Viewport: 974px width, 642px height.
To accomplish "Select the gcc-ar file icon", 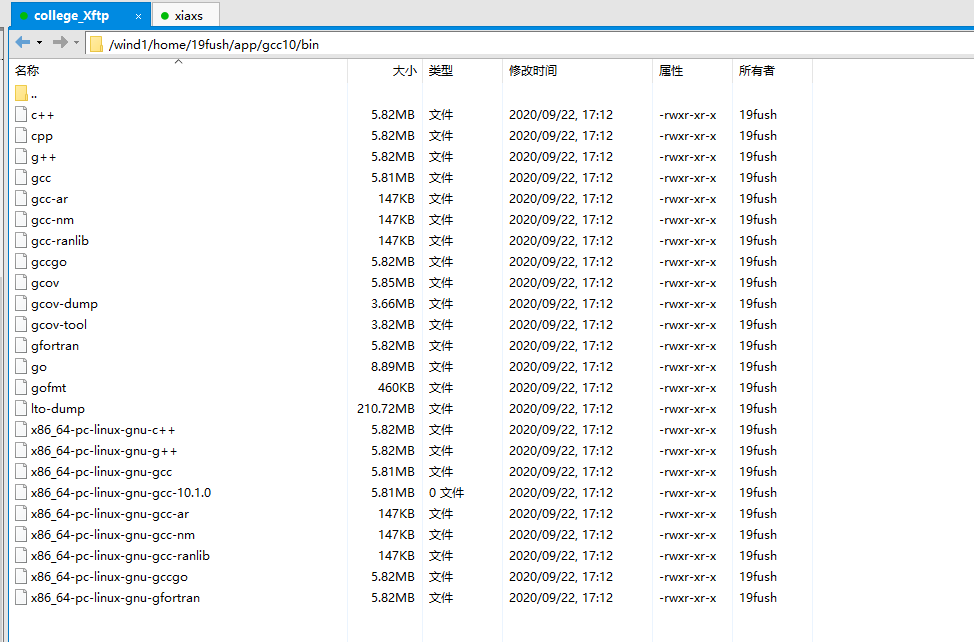I will 21,199.
